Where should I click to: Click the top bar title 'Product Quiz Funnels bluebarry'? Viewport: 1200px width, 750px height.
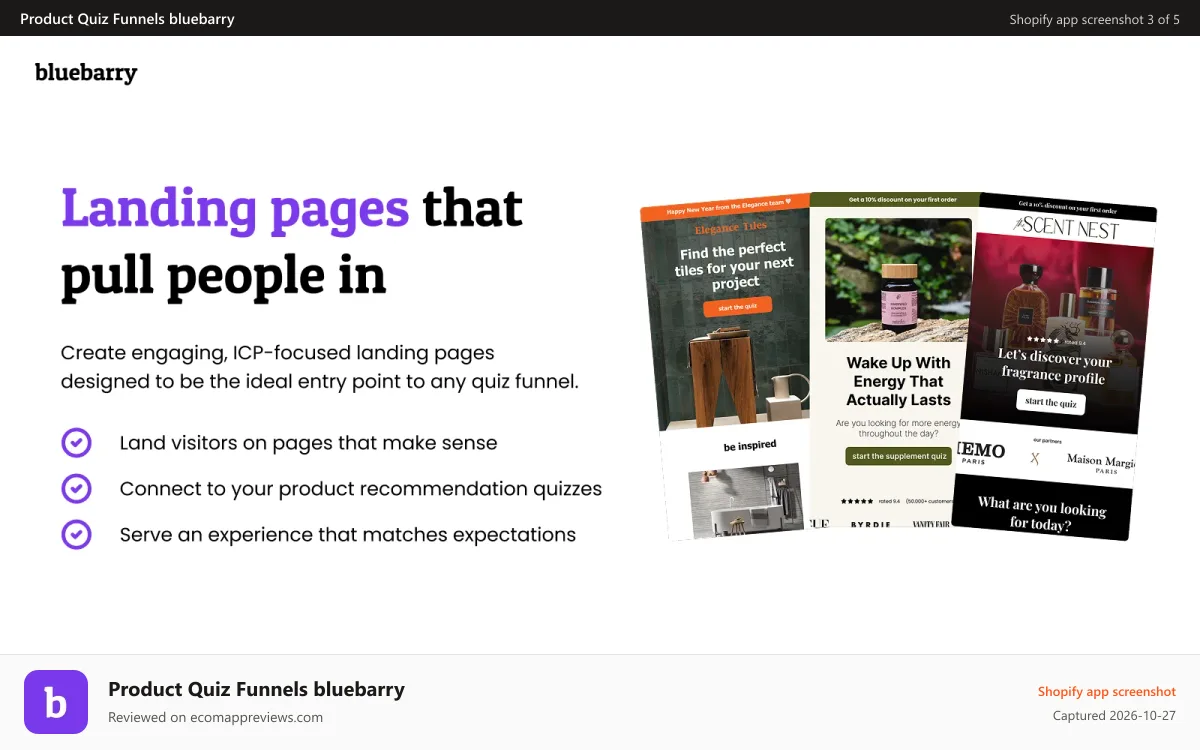127,19
